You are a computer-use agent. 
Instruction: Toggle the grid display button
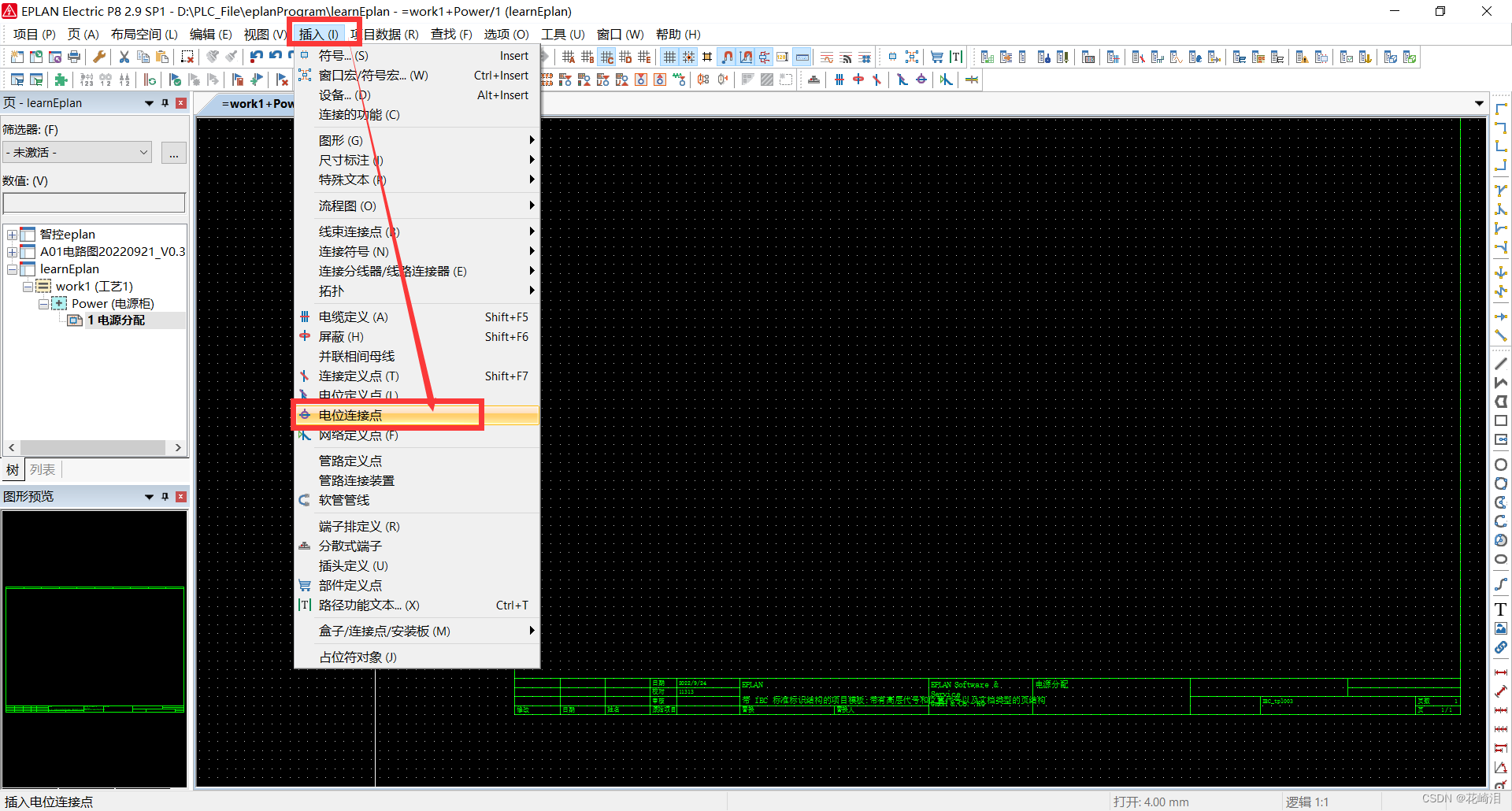tap(669, 57)
